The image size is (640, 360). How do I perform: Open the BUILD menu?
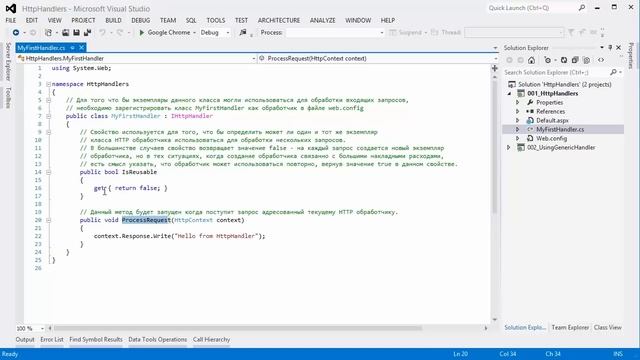[113, 20]
